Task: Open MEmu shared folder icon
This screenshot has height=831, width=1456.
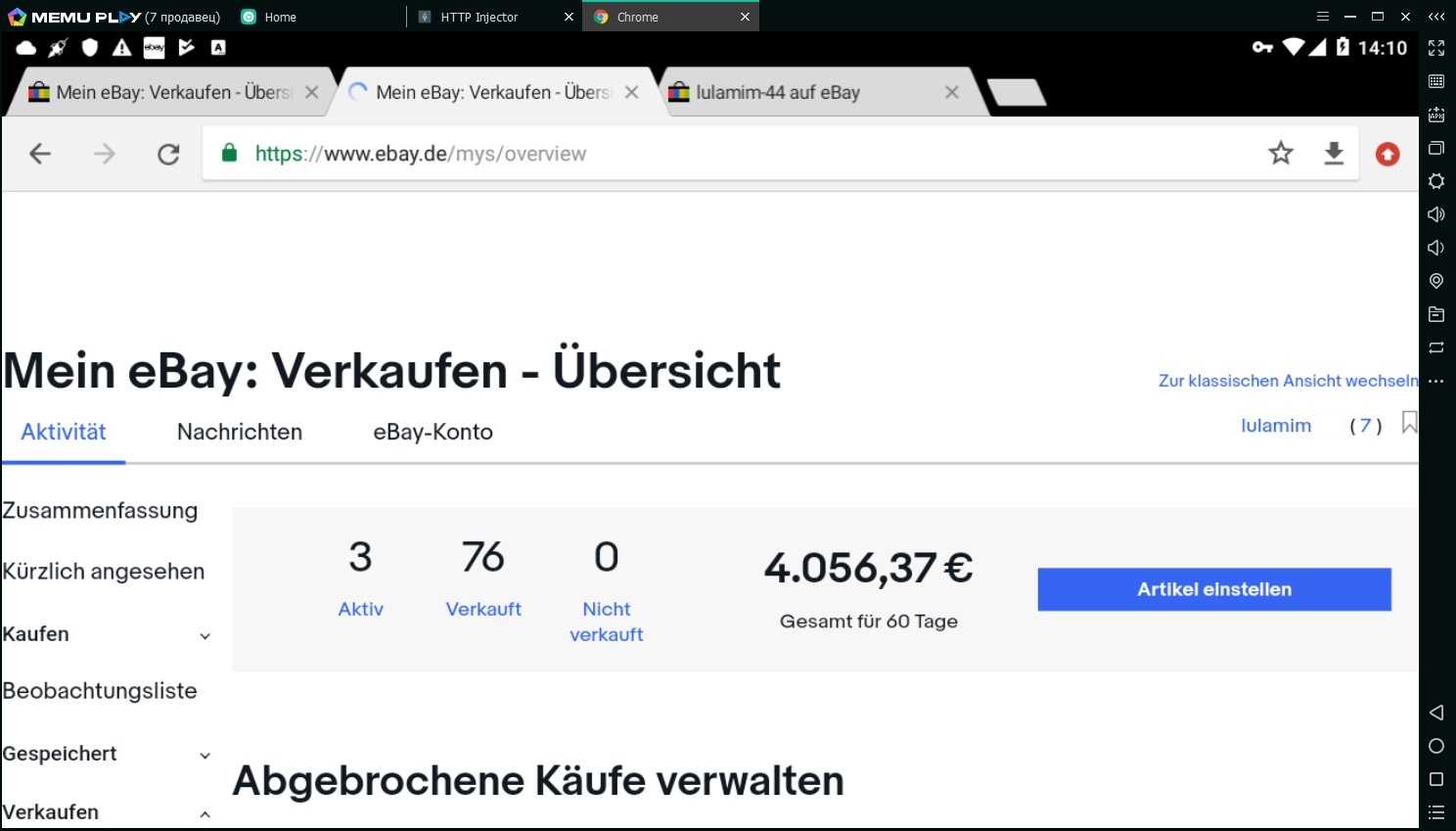Action: (x=1436, y=314)
